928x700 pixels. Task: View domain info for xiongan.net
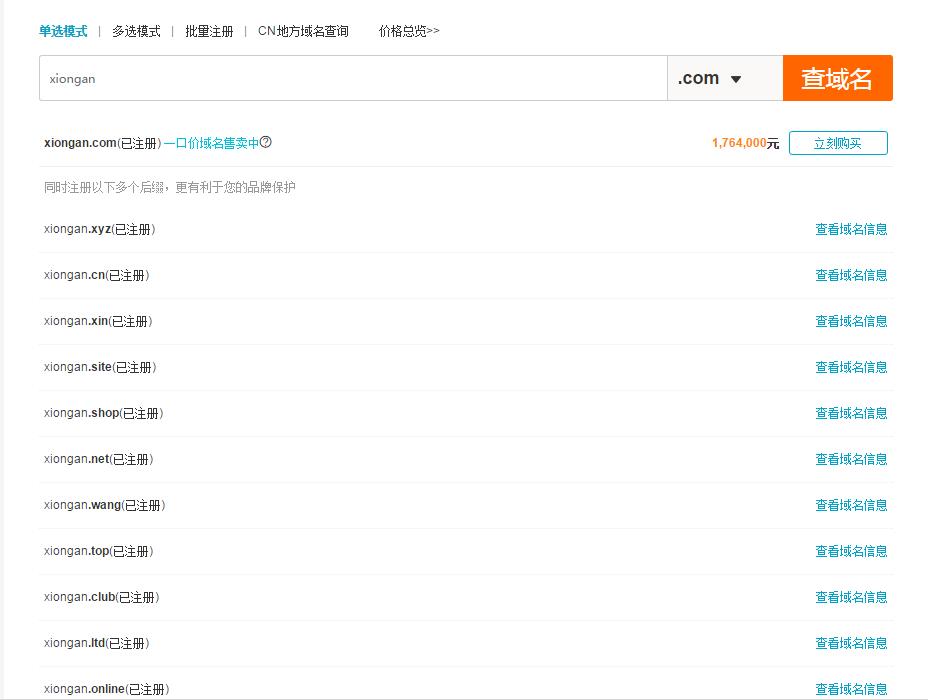tap(851, 459)
